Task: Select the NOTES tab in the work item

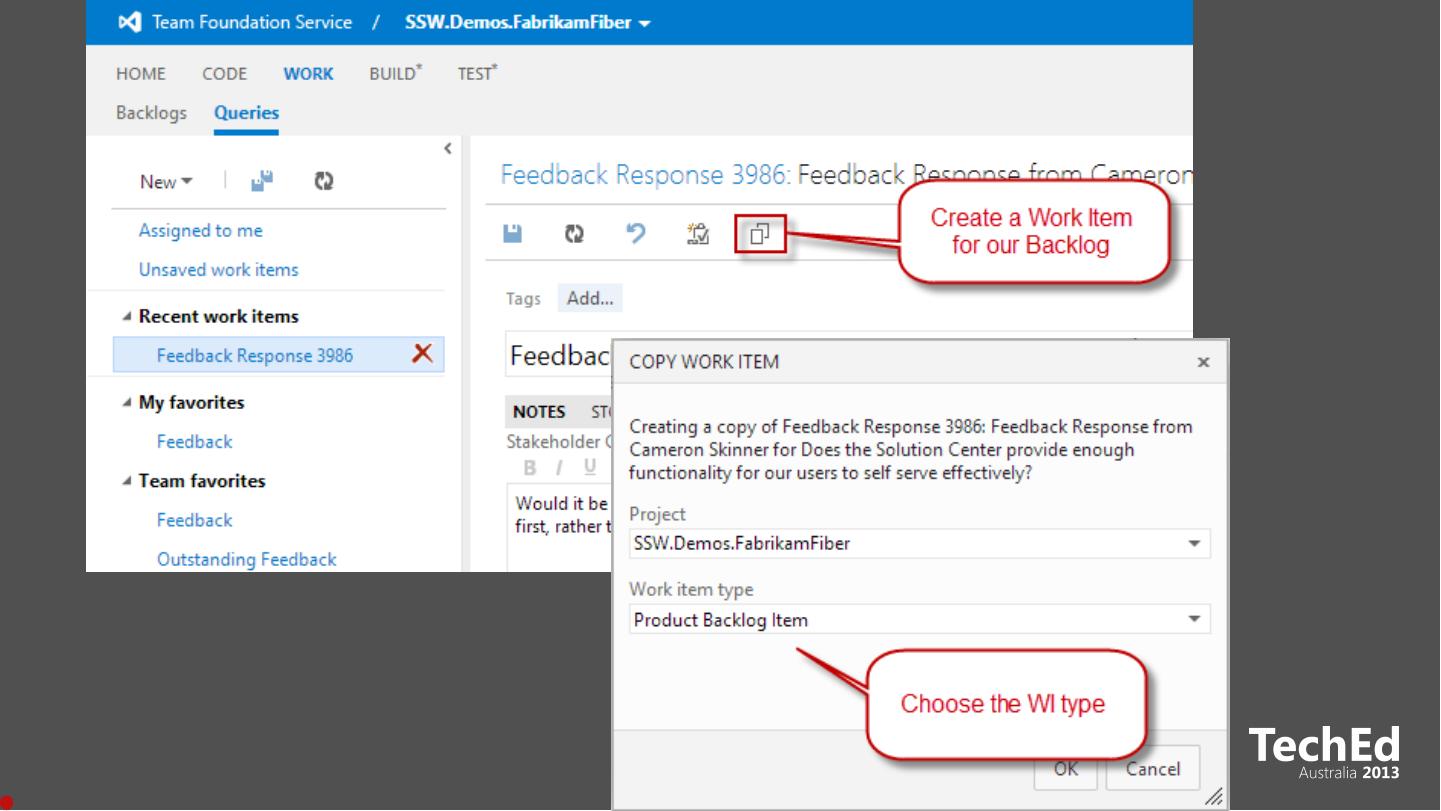Action: (x=539, y=412)
